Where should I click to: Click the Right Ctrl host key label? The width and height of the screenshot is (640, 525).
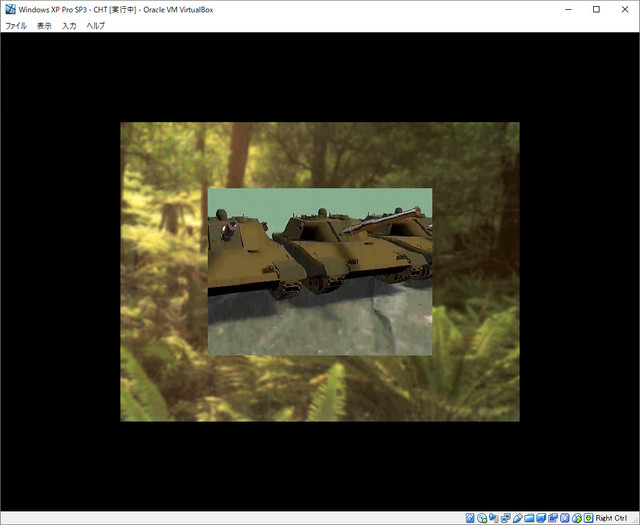pos(612,518)
